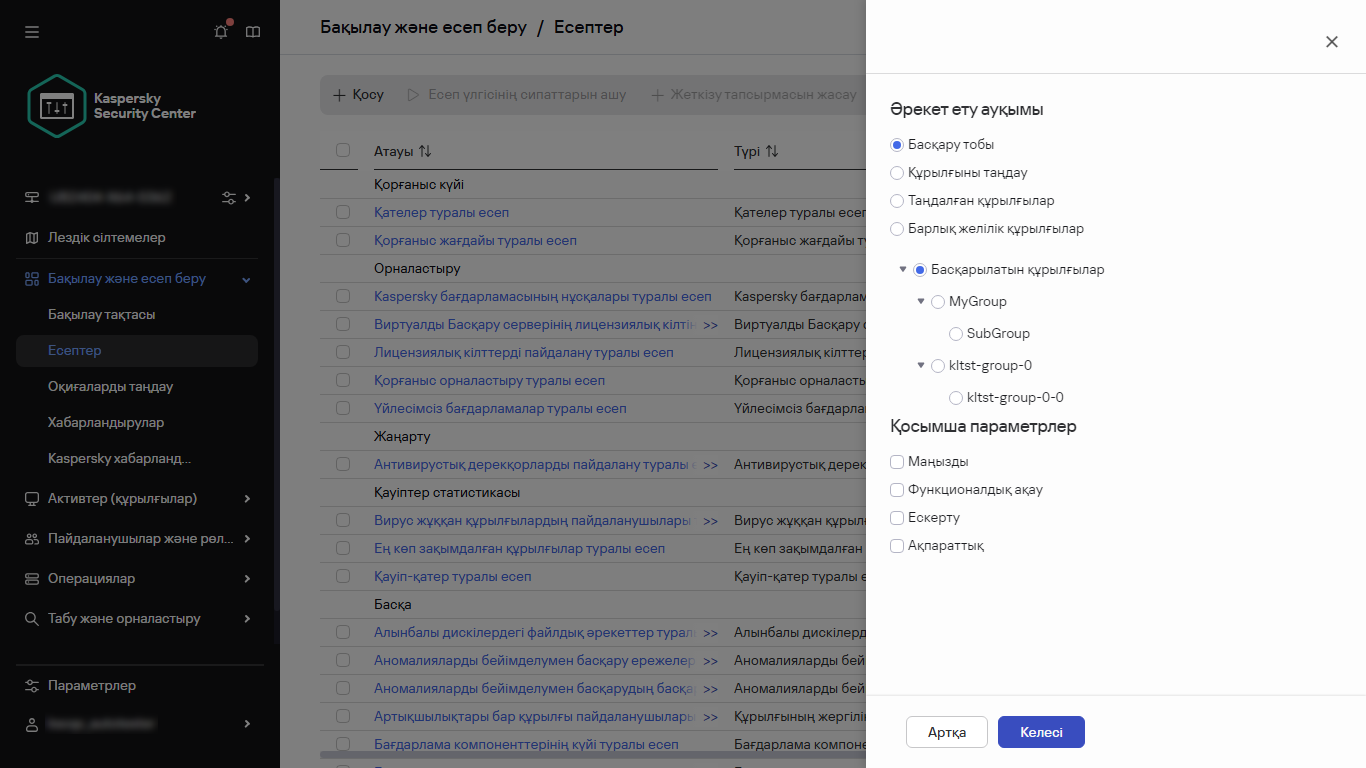1366x768 pixels.
Task: Enable the Маңызды checkbox
Action: (897, 462)
